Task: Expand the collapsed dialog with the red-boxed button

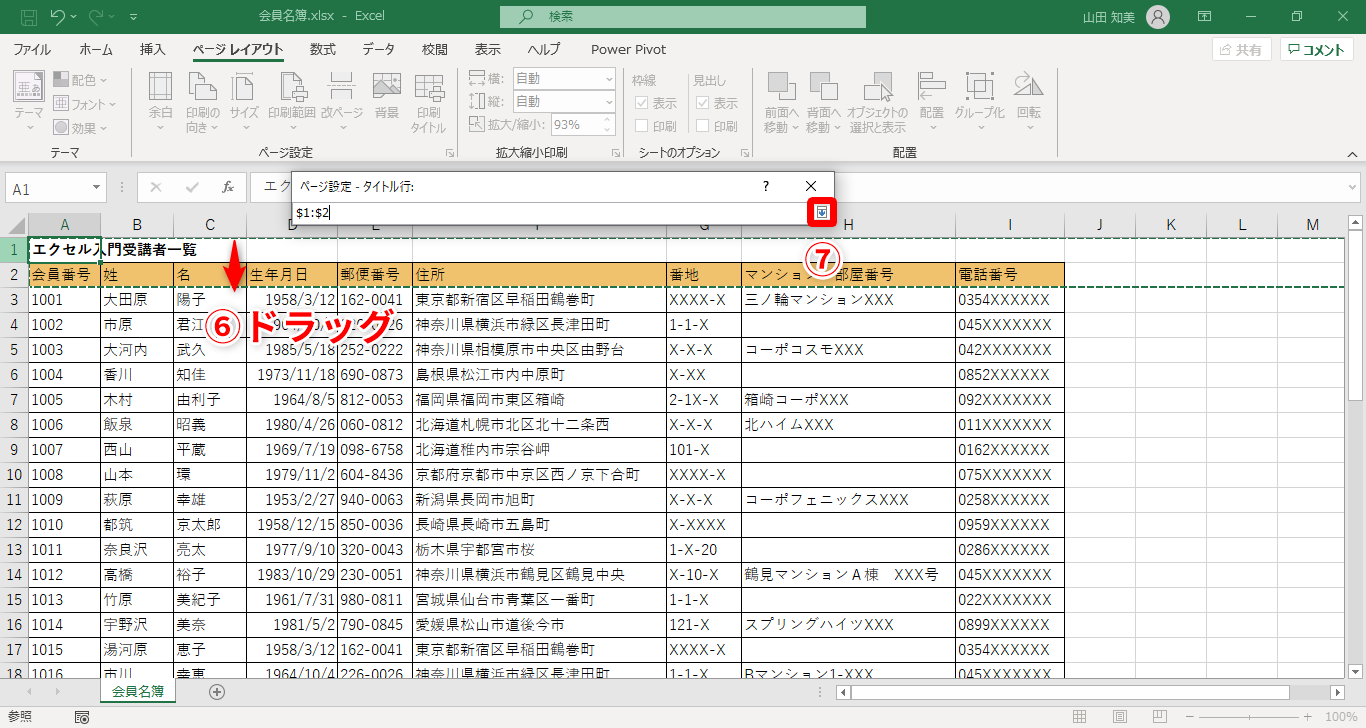Action: click(821, 212)
